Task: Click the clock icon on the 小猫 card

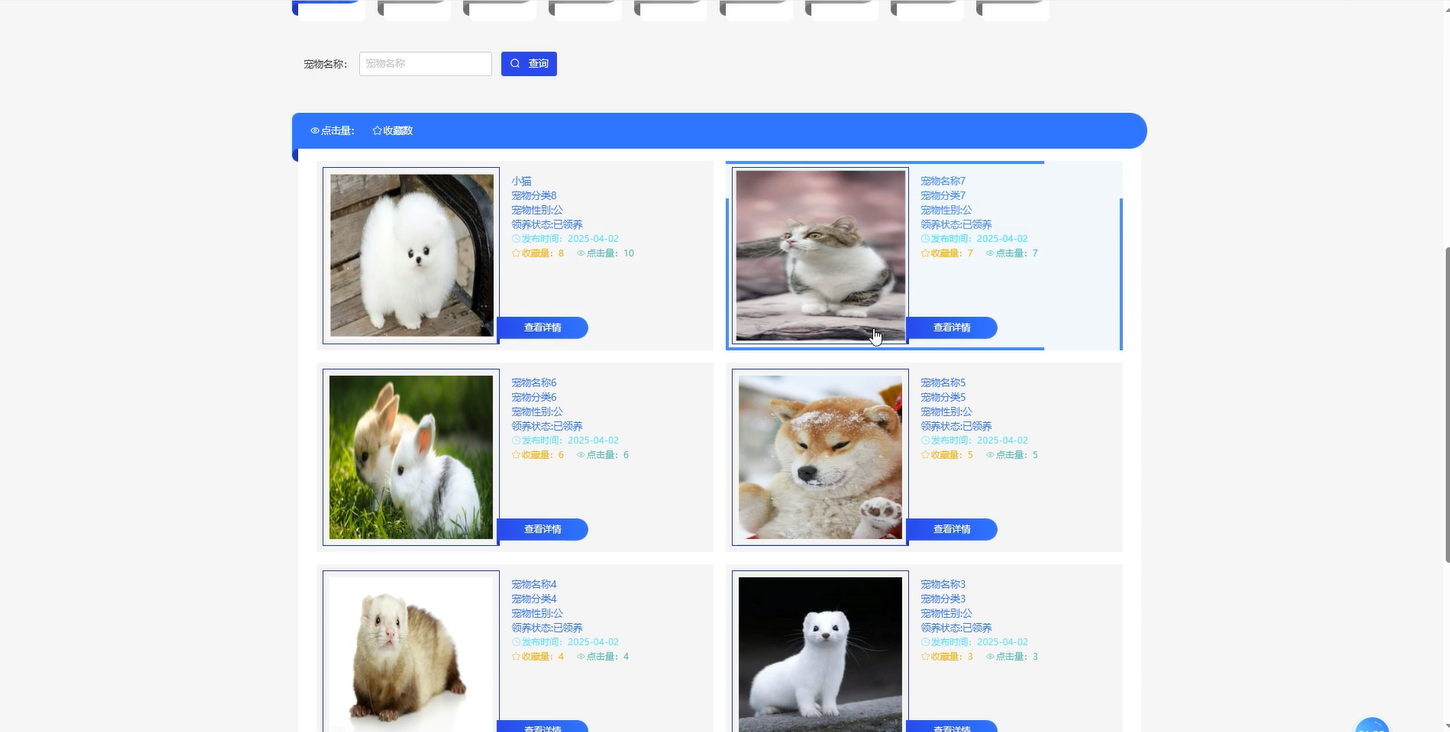Action: pos(516,239)
